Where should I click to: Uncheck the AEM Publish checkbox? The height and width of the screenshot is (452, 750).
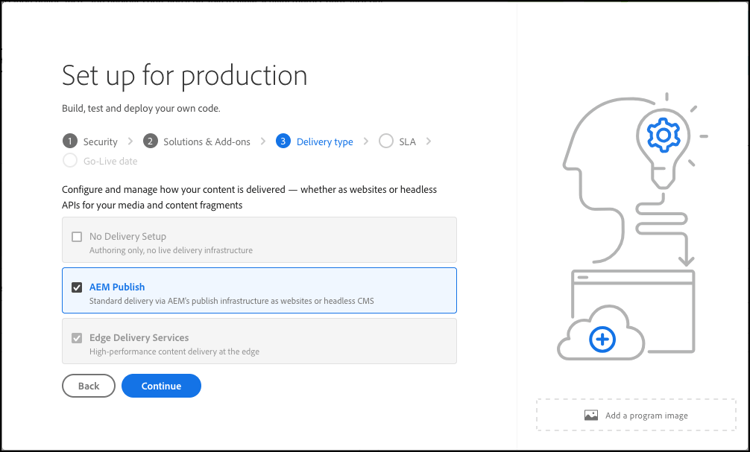pyautogui.click(x=77, y=288)
